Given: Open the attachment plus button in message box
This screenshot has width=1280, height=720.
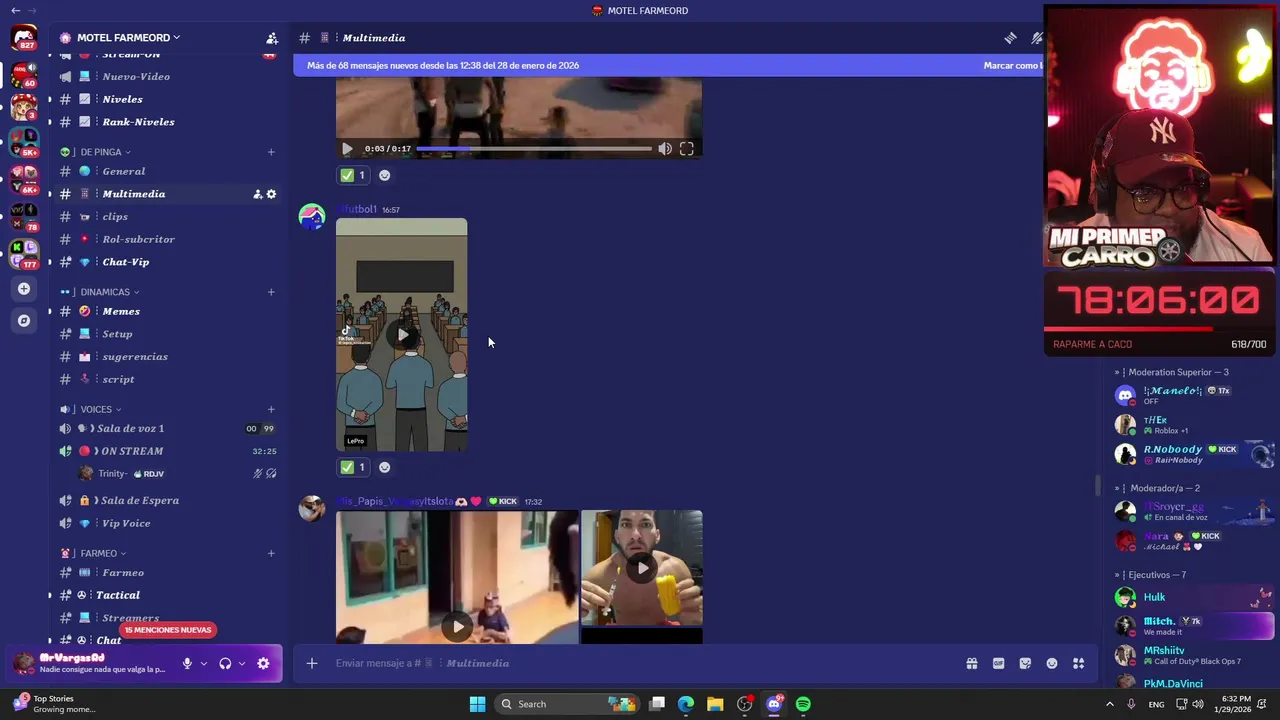Looking at the screenshot, I should click(x=312, y=663).
